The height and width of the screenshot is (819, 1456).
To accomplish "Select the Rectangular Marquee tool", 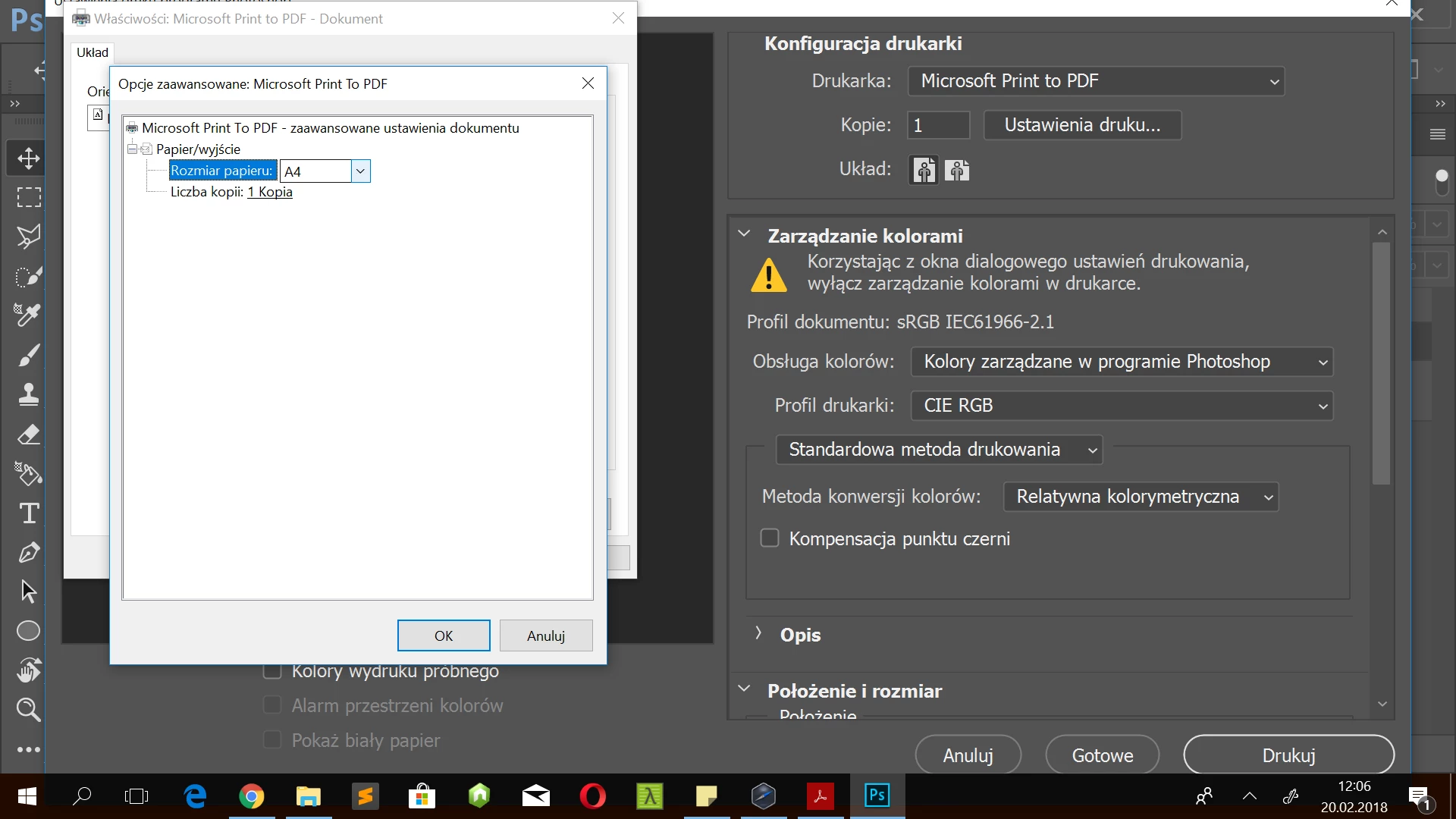I will [28, 197].
